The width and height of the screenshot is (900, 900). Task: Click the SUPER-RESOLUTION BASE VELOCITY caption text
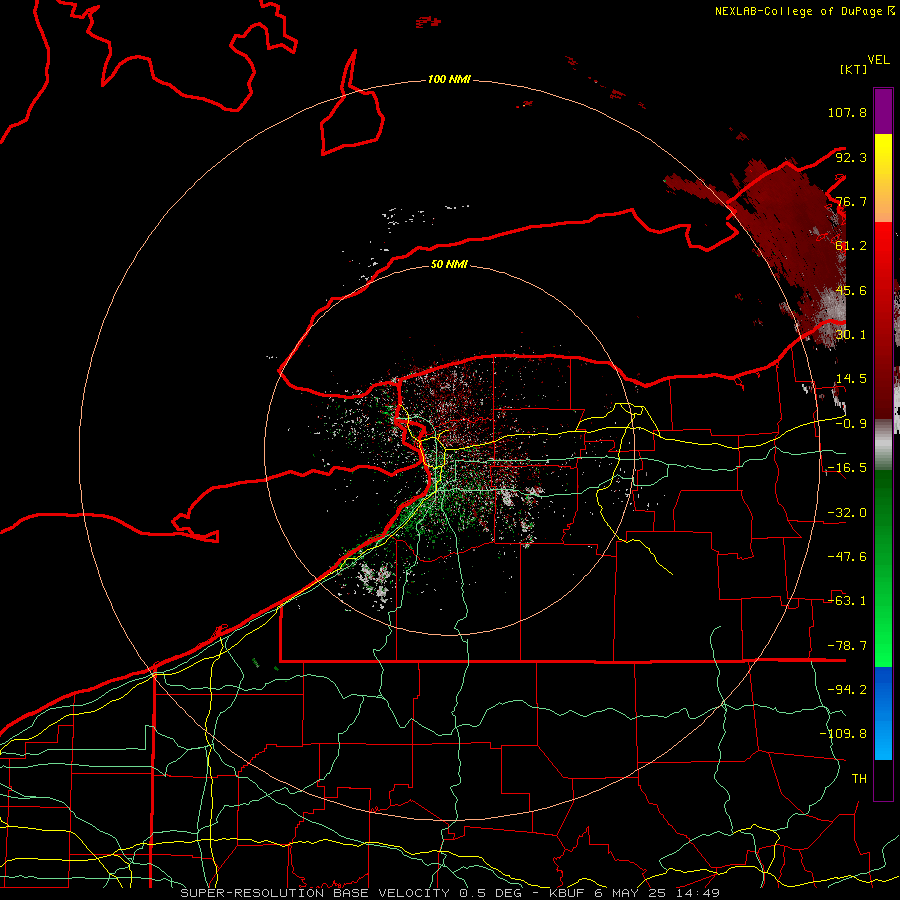[x=315, y=893]
